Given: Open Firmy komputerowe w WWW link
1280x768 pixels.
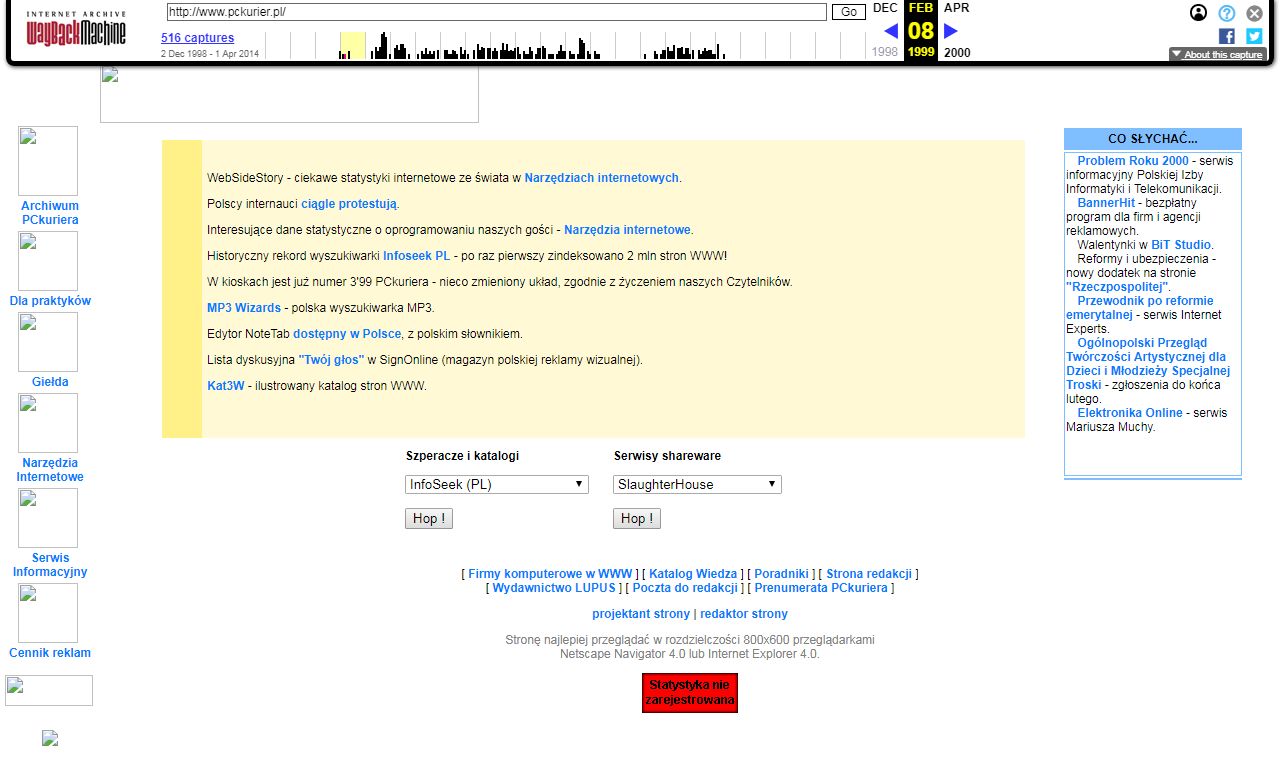Looking at the screenshot, I should pos(551,574).
